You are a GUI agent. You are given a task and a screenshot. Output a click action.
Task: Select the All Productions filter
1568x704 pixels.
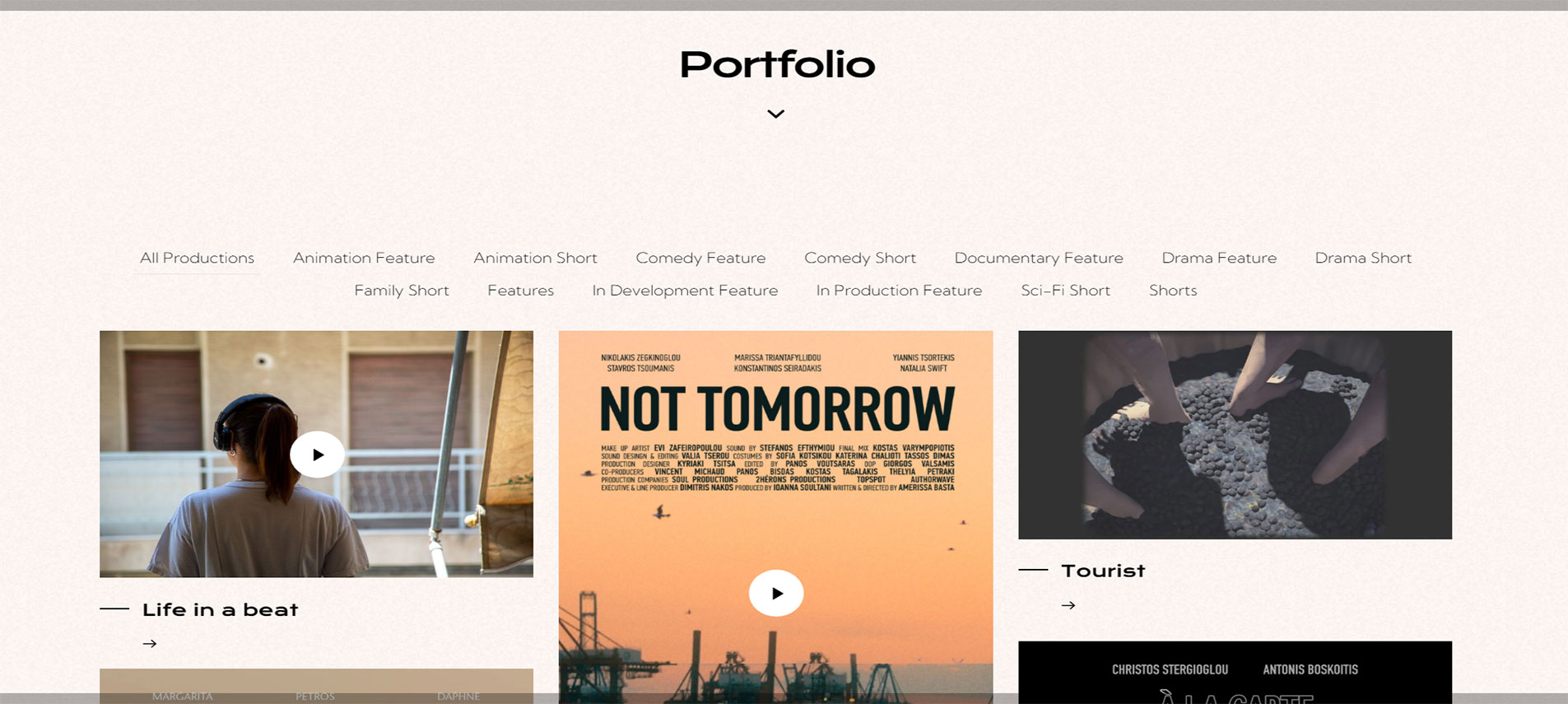[197, 259]
